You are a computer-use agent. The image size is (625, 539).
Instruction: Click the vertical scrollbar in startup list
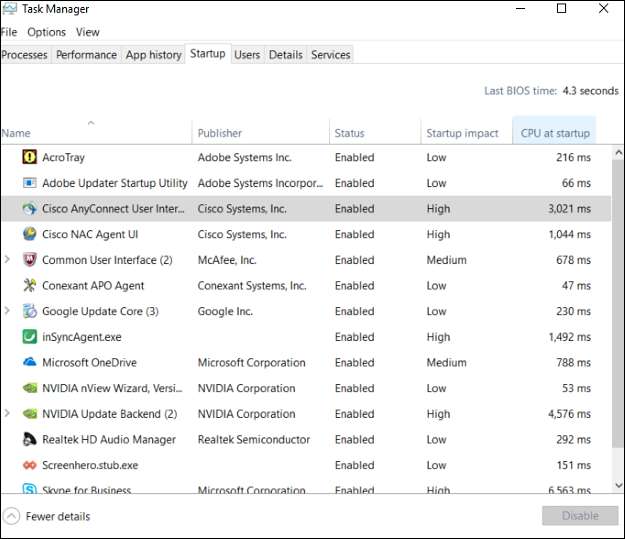[617, 300]
